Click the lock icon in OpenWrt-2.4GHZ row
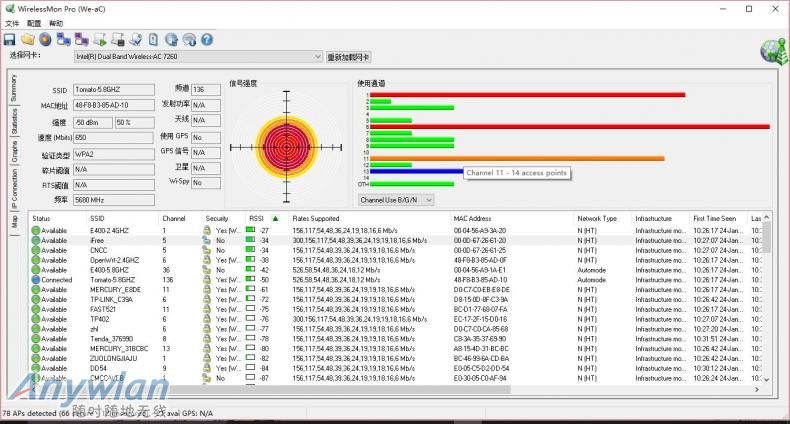Viewport: 790px width, 424px height. [207, 260]
